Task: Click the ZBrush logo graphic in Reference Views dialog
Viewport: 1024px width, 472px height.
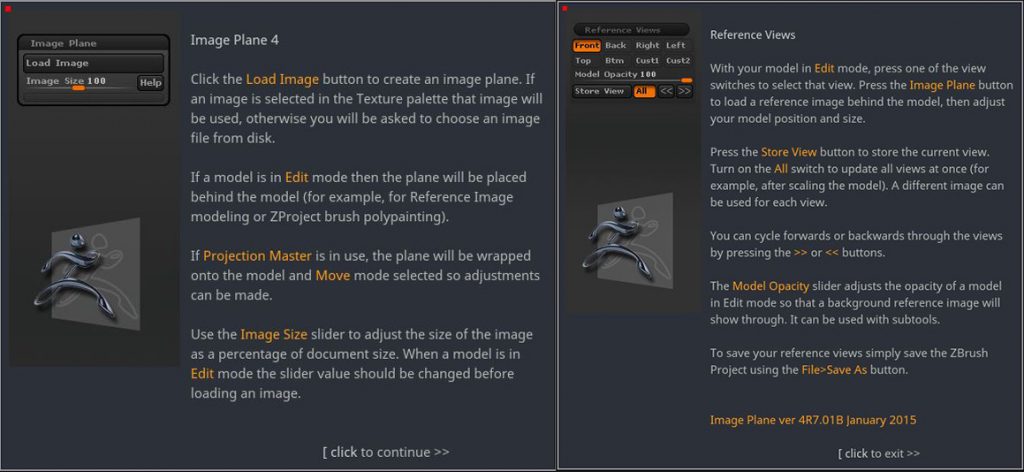Action: (626, 243)
